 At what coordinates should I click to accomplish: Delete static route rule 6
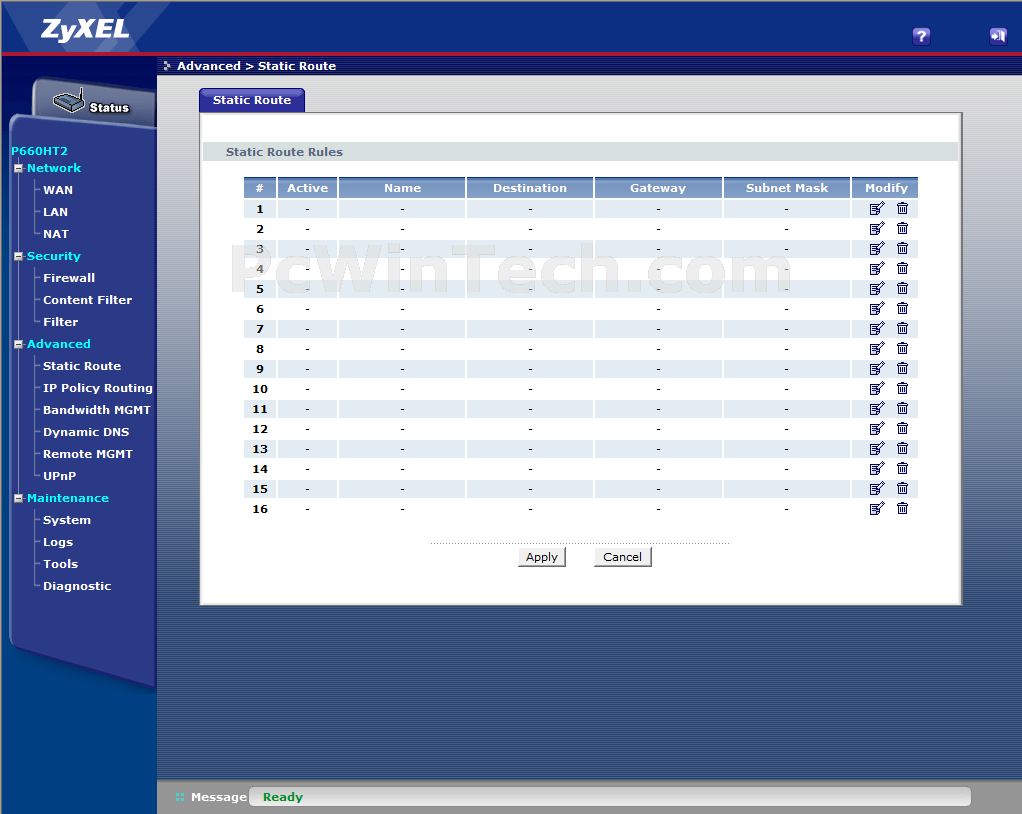(x=902, y=308)
